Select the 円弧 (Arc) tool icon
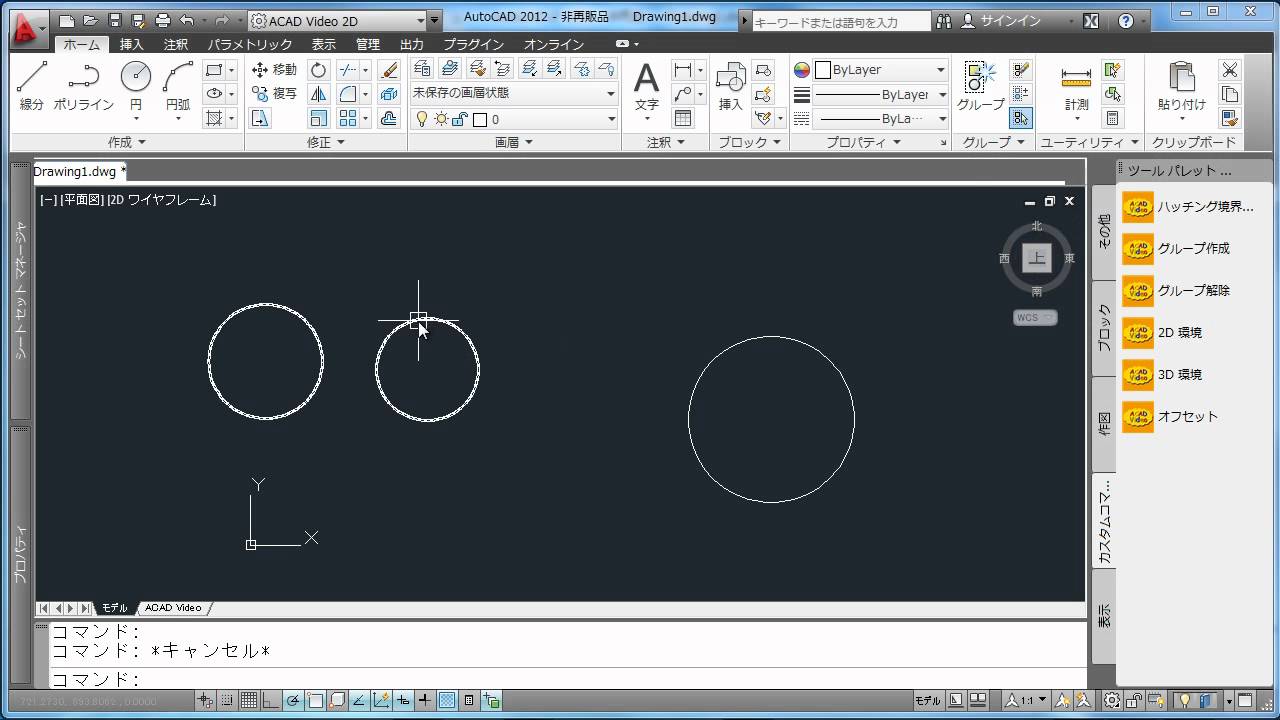The height and width of the screenshot is (720, 1280). tap(178, 77)
